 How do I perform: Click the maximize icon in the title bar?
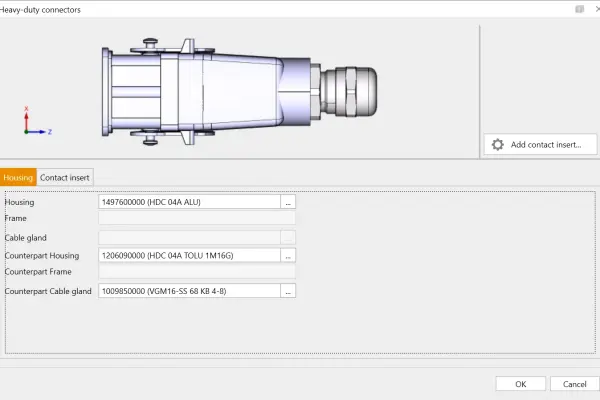(578, 9)
